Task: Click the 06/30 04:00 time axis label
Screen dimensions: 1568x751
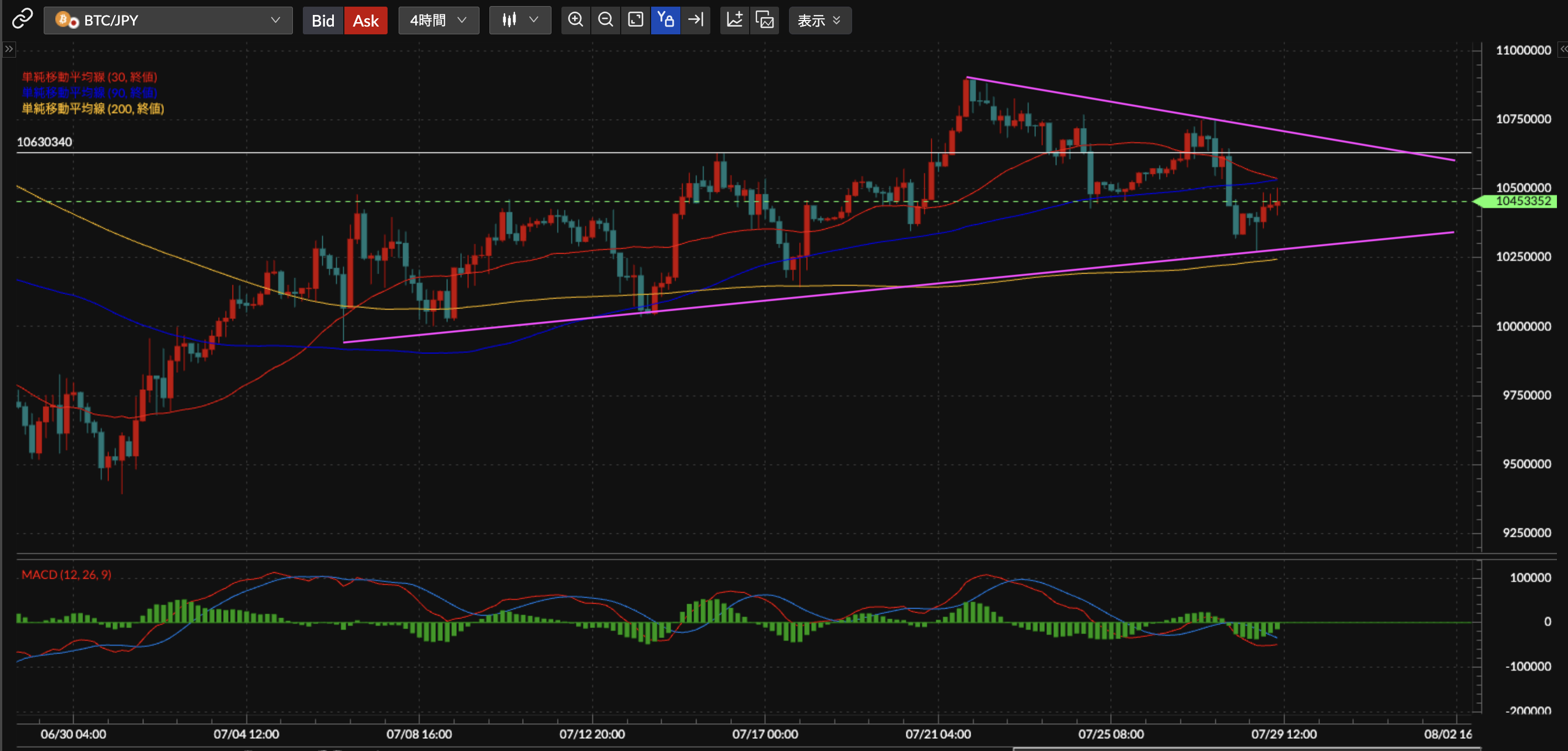Action: (x=73, y=734)
